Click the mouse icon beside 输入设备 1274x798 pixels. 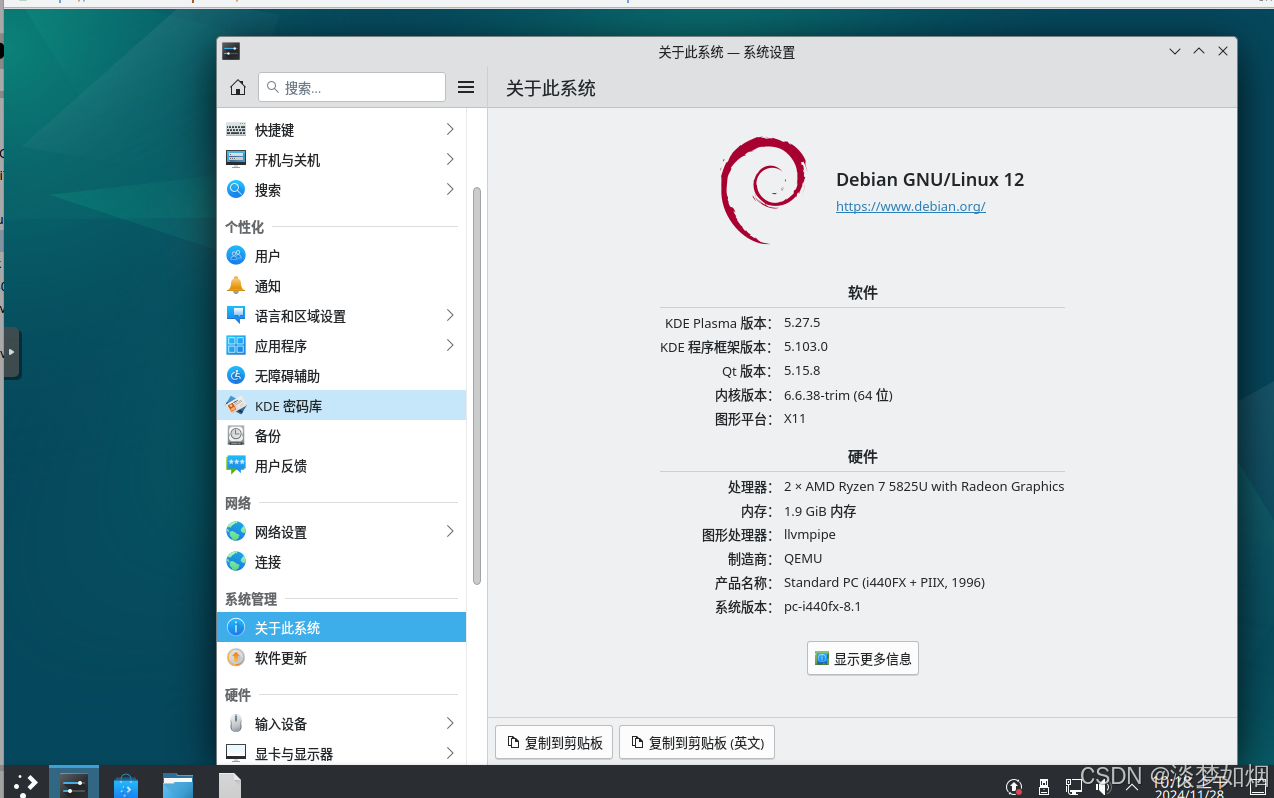236,723
